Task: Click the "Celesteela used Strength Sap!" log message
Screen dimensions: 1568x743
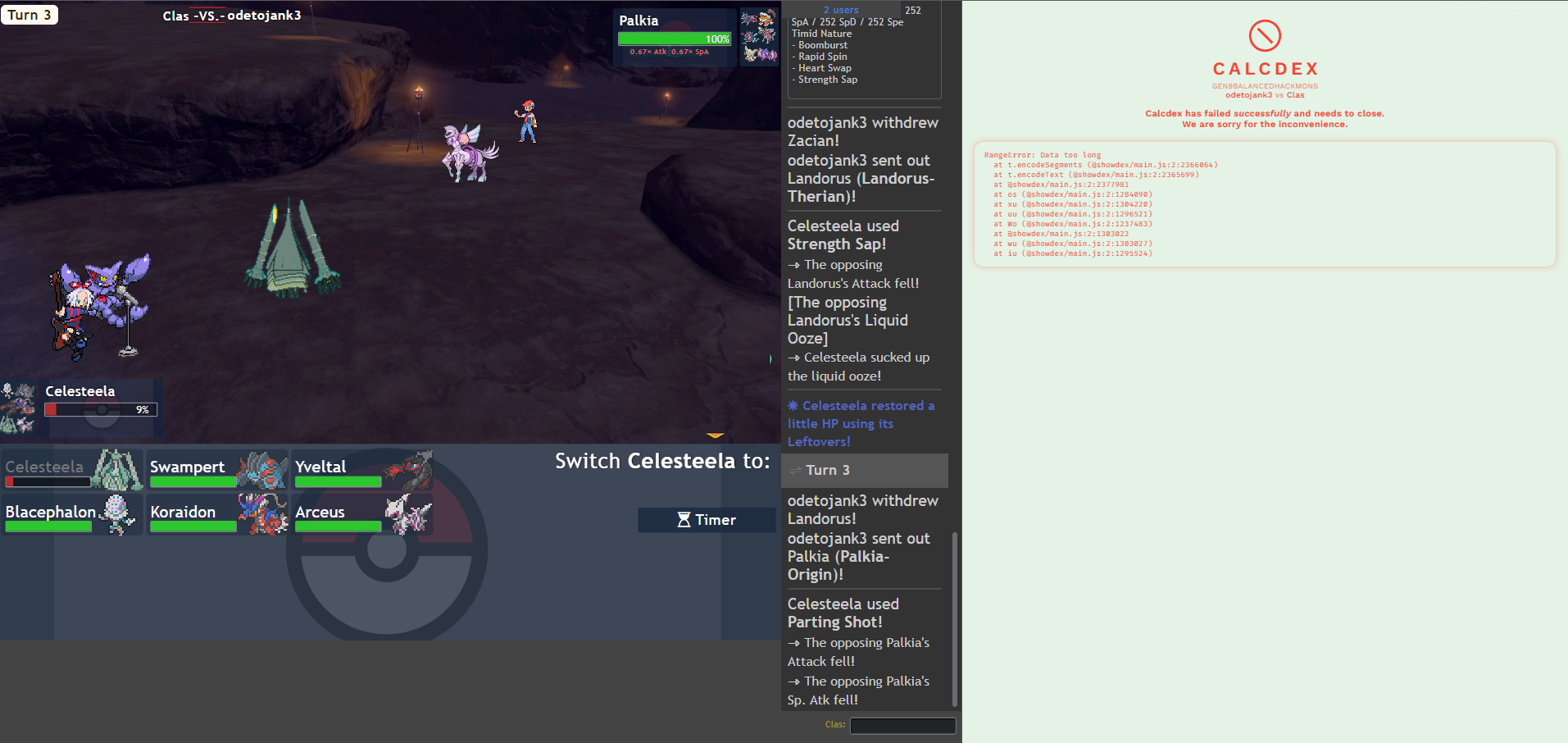Action: point(843,235)
